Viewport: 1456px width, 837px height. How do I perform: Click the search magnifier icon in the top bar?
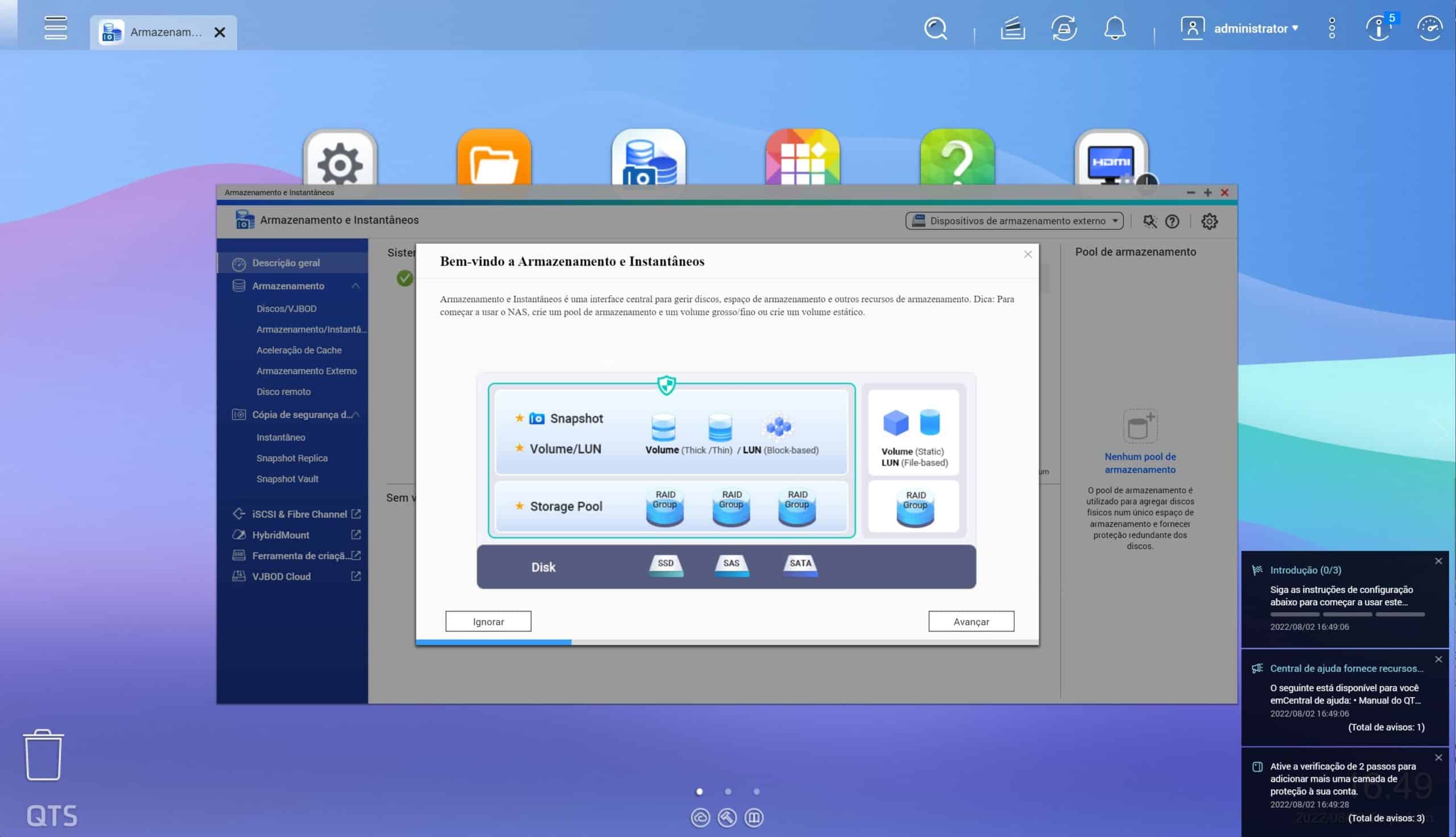[x=935, y=28]
